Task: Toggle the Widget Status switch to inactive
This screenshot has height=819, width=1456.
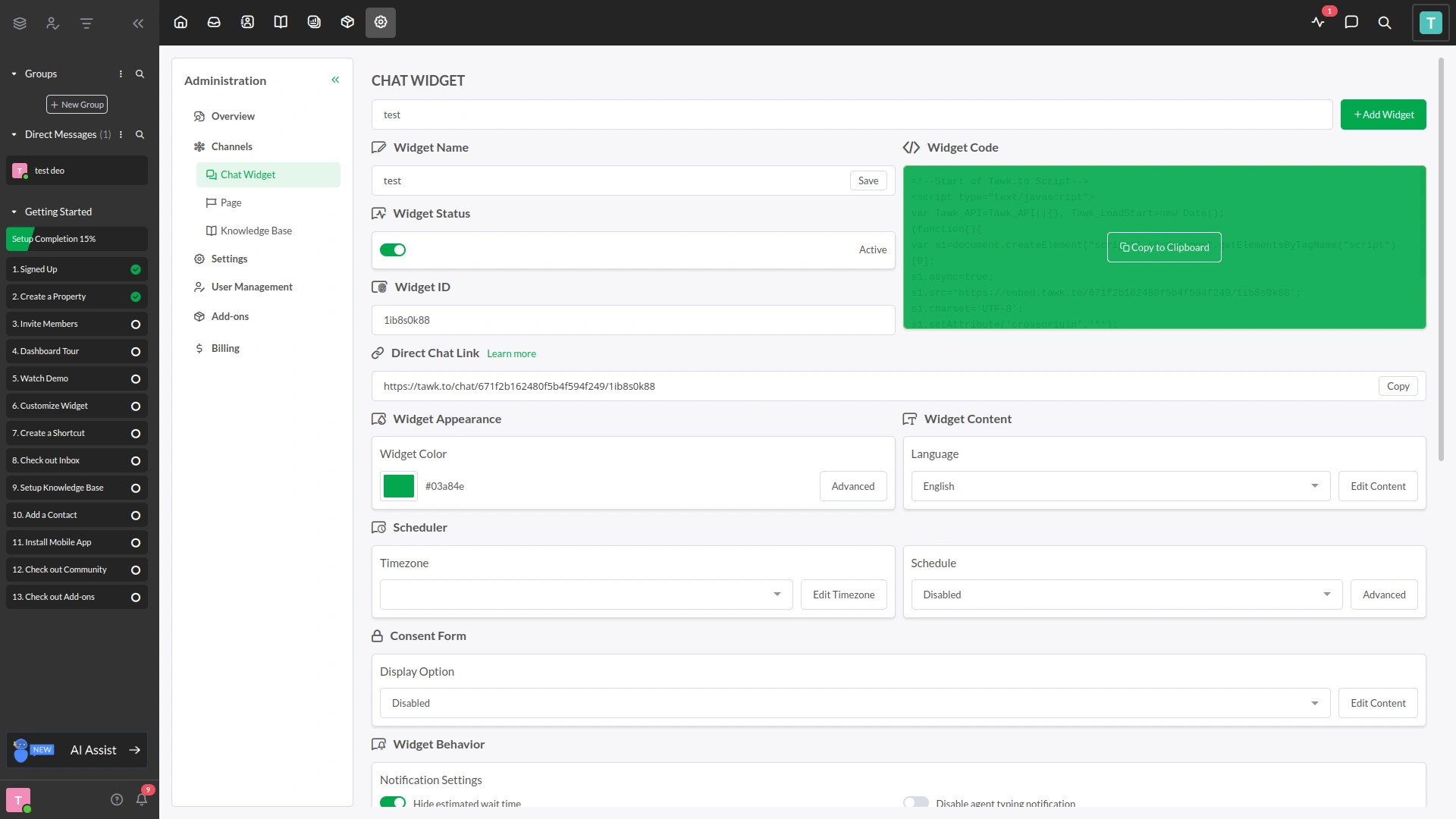Action: [393, 249]
